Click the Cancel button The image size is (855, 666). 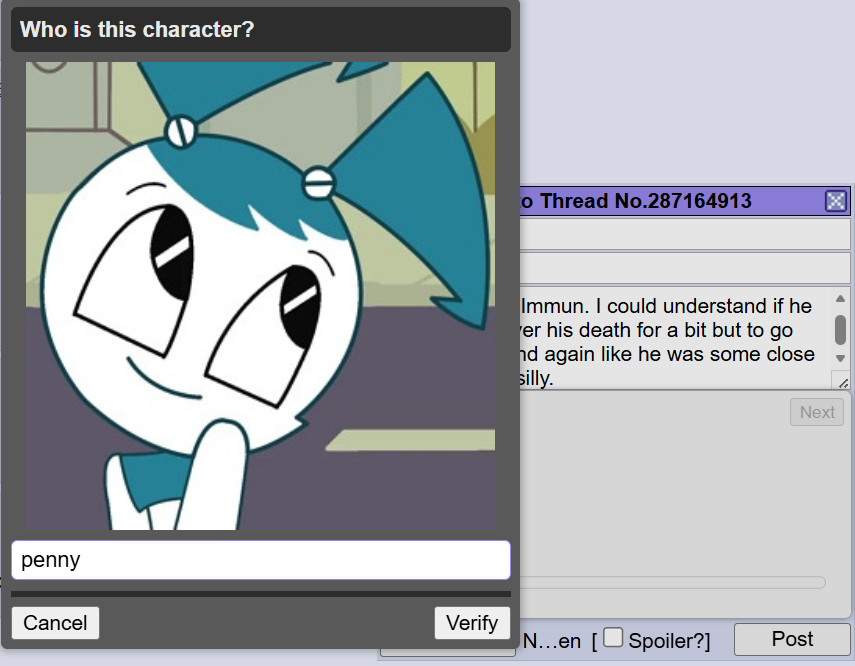(55, 622)
